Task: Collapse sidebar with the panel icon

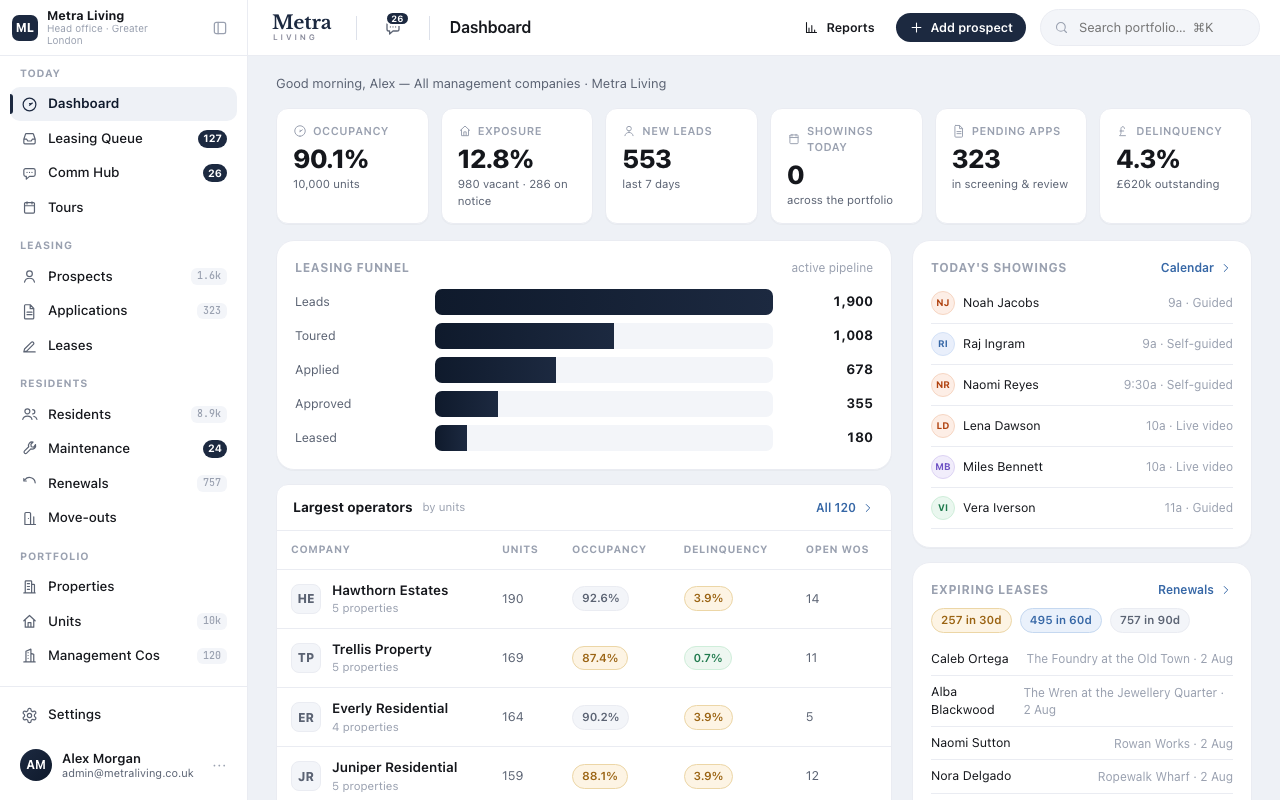Action: click(220, 28)
